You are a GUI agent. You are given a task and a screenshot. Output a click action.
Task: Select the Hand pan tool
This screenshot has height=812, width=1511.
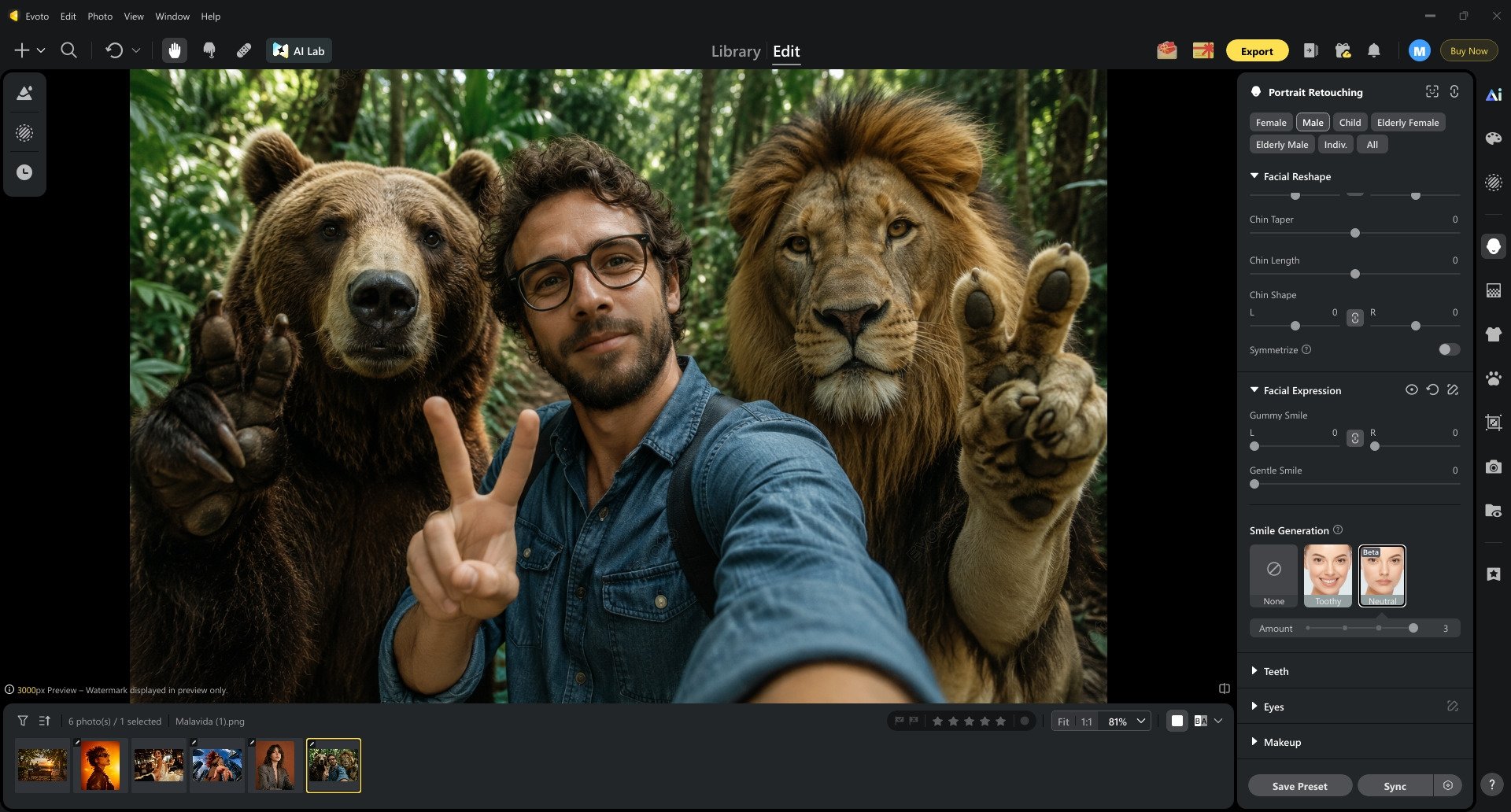175,50
